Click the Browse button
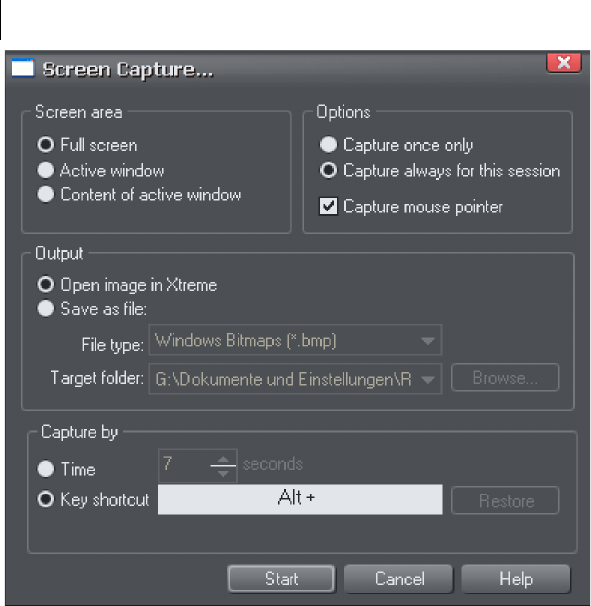This screenshot has width=591, height=606. click(505, 378)
